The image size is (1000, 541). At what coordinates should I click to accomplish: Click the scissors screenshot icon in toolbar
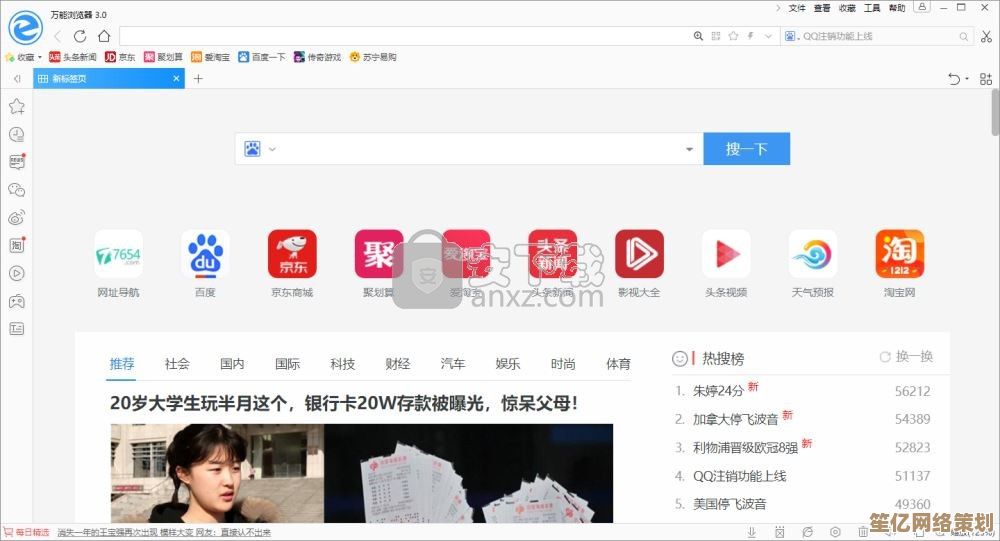(986, 36)
